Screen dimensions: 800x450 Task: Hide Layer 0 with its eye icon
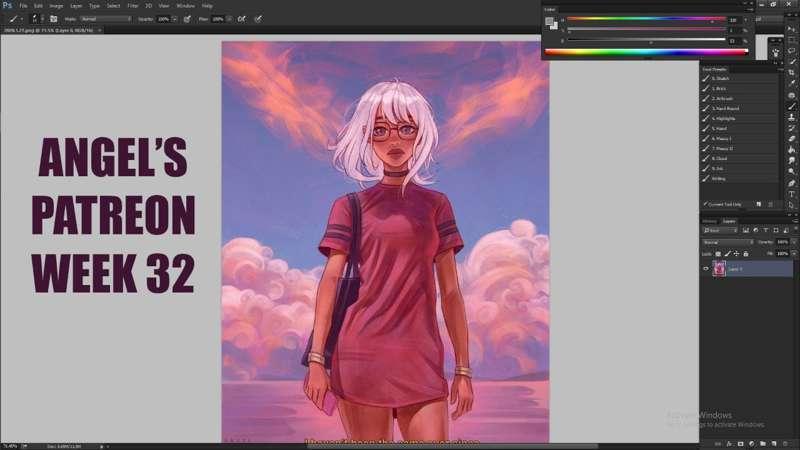click(706, 268)
